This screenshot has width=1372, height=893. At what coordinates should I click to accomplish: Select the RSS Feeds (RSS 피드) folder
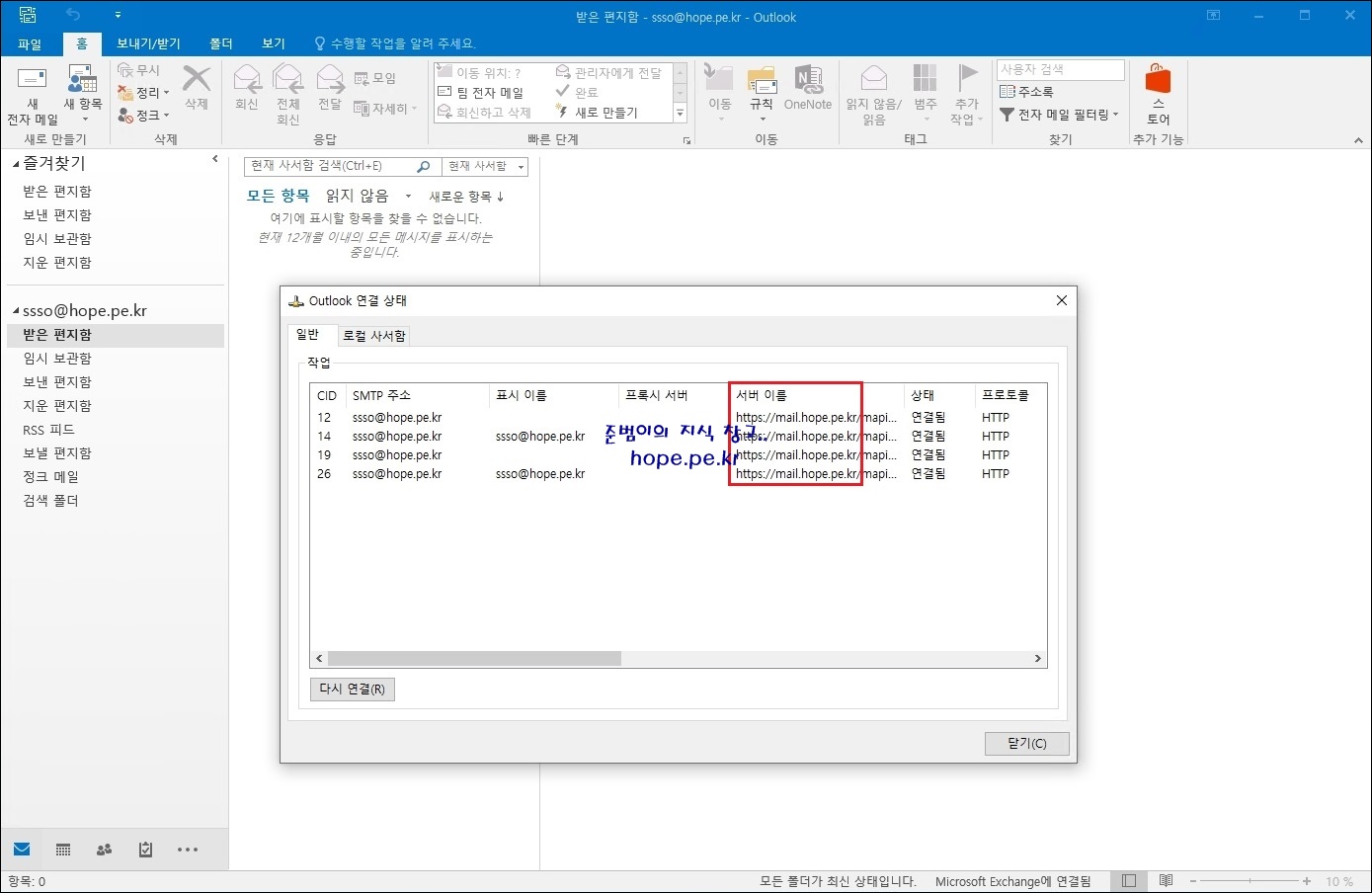[x=48, y=430]
